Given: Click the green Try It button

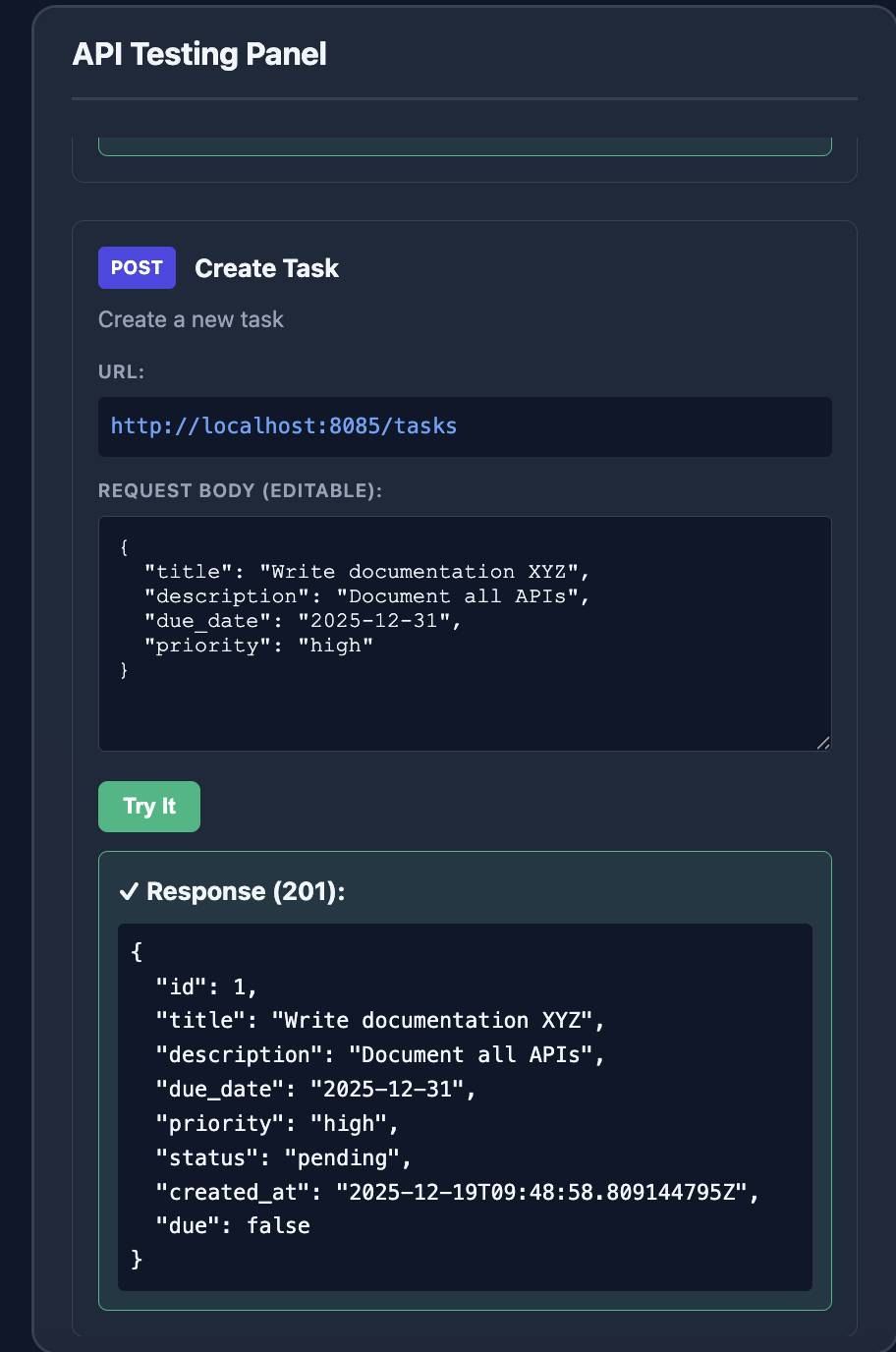Looking at the screenshot, I should click(x=148, y=806).
